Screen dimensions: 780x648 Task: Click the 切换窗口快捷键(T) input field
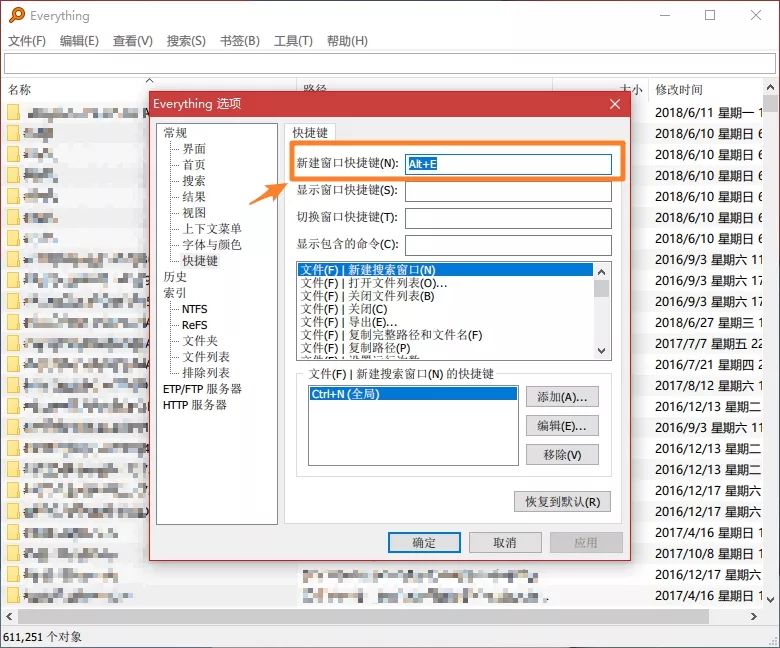508,218
